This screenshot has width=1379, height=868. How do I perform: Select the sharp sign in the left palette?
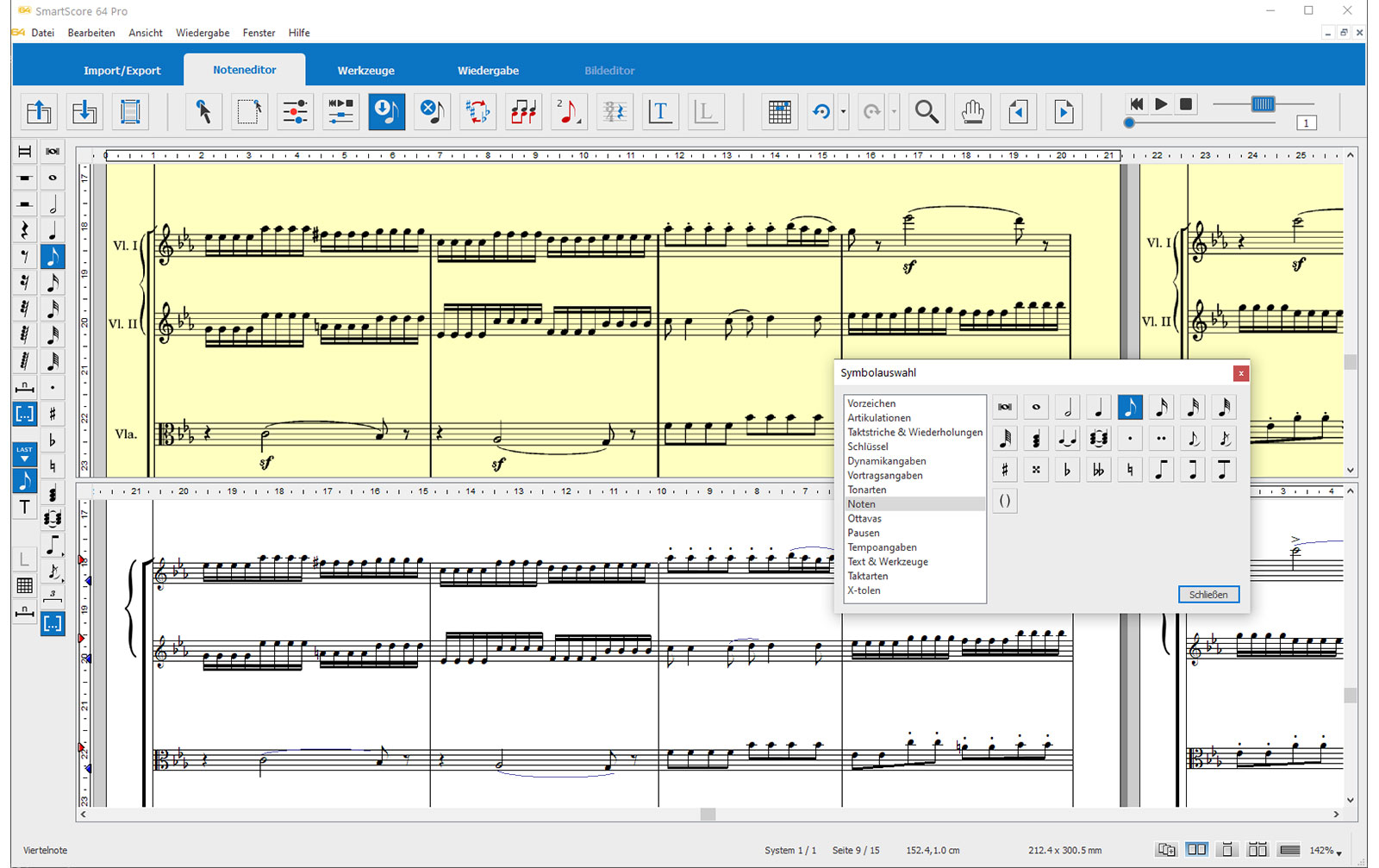coord(53,414)
